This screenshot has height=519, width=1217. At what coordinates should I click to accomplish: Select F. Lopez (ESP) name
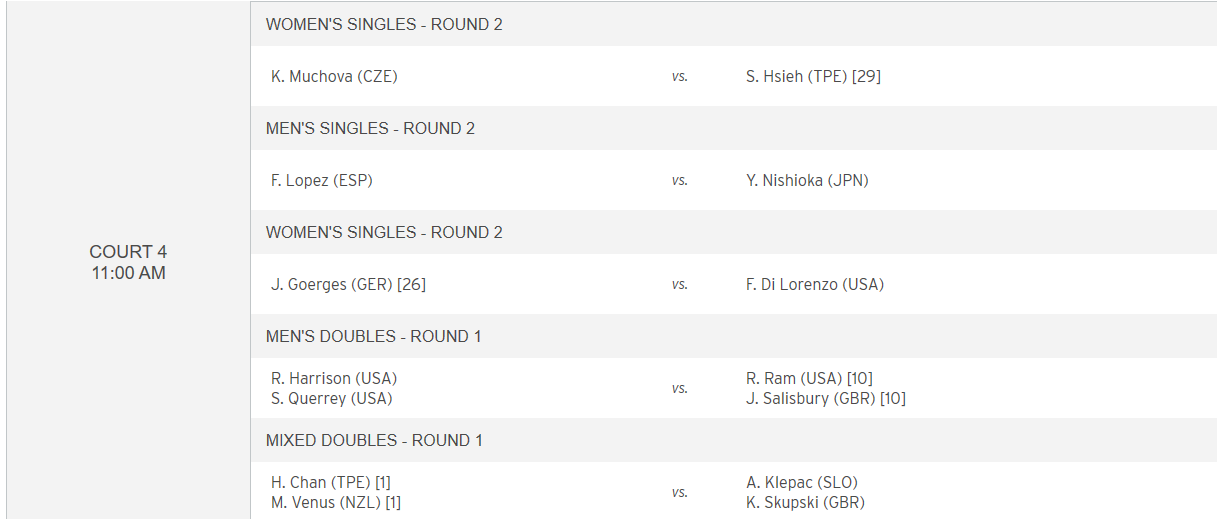[x=322, y=180]
